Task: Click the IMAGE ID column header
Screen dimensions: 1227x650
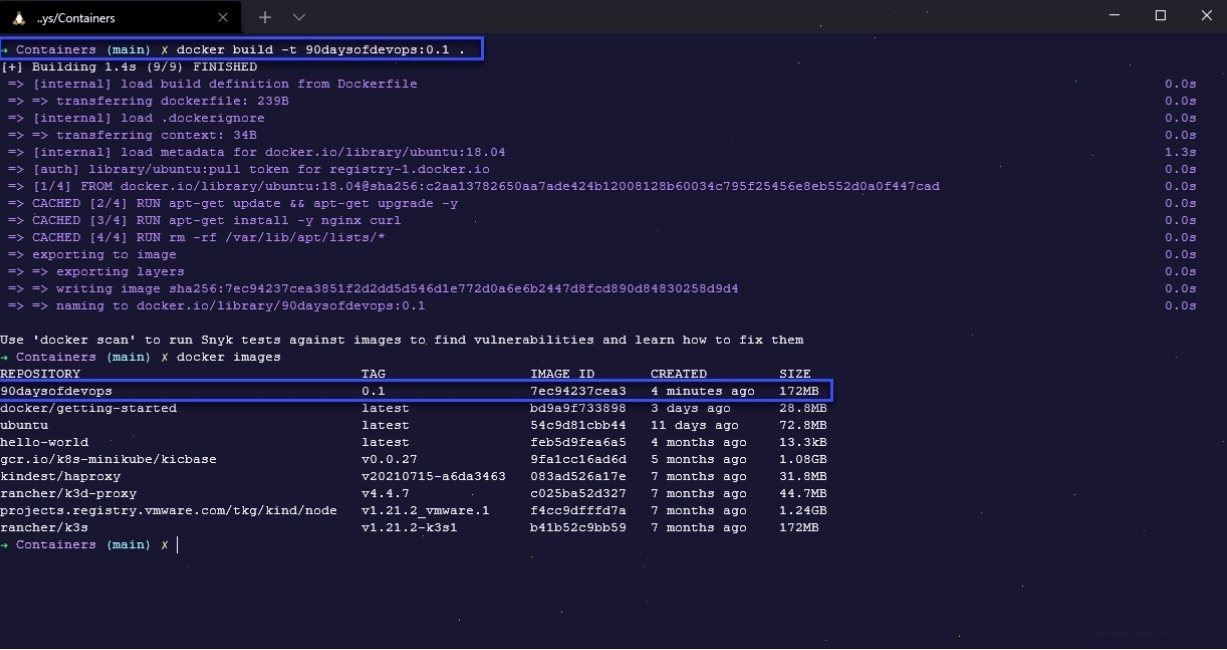Action: click(x=562, y=373)
